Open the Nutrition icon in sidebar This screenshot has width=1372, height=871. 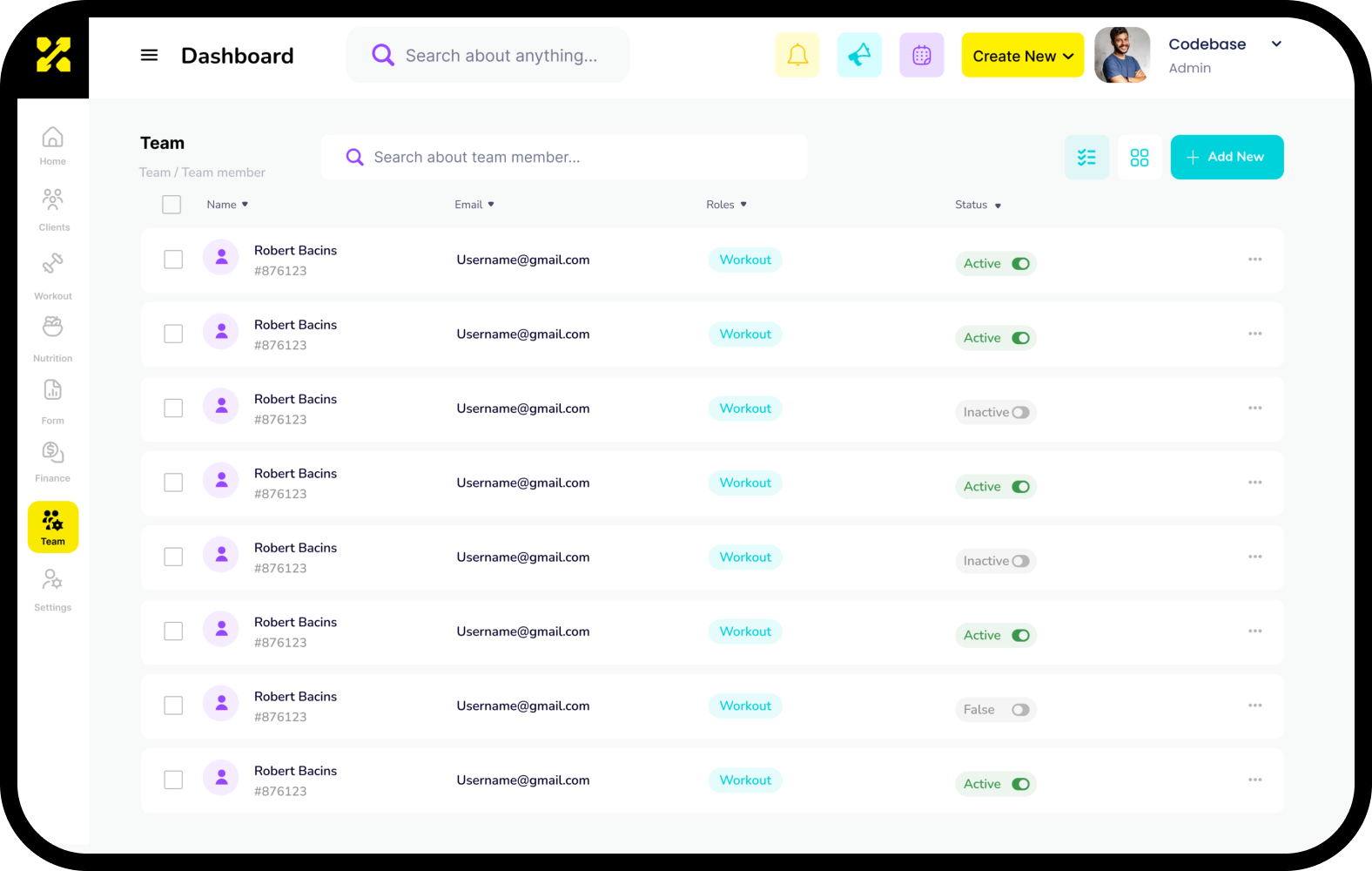53,327
